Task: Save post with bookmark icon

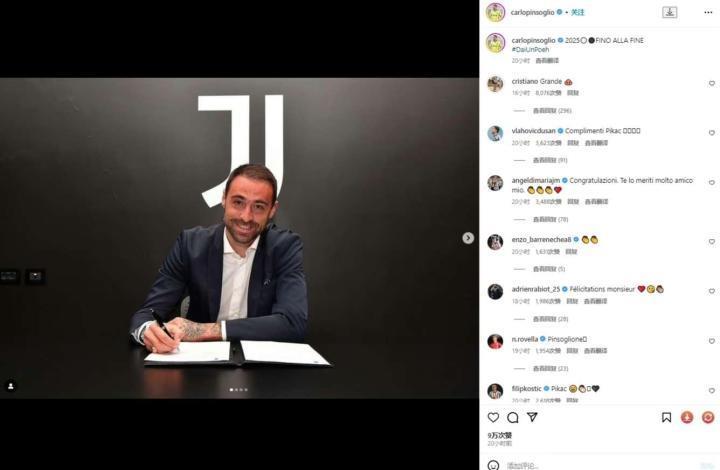Action: point(666,417)
